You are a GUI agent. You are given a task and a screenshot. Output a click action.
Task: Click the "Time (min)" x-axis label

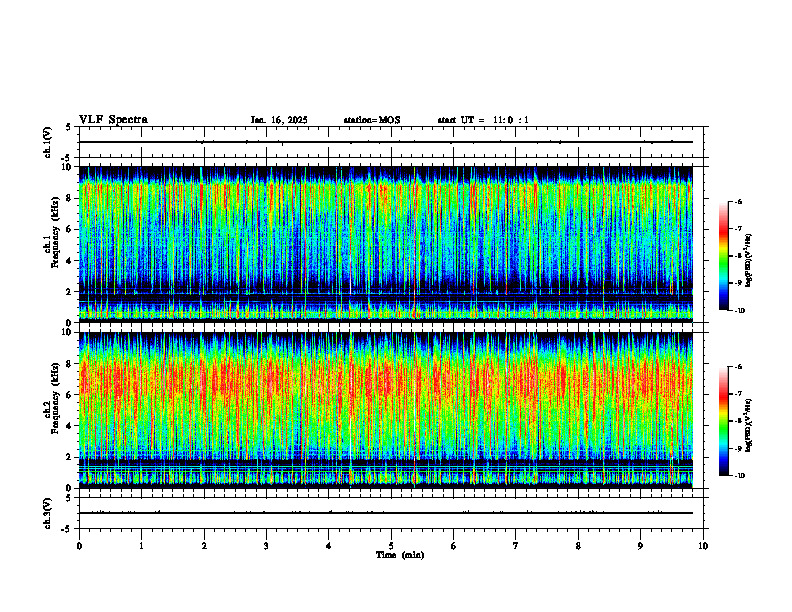click(400, 555)
